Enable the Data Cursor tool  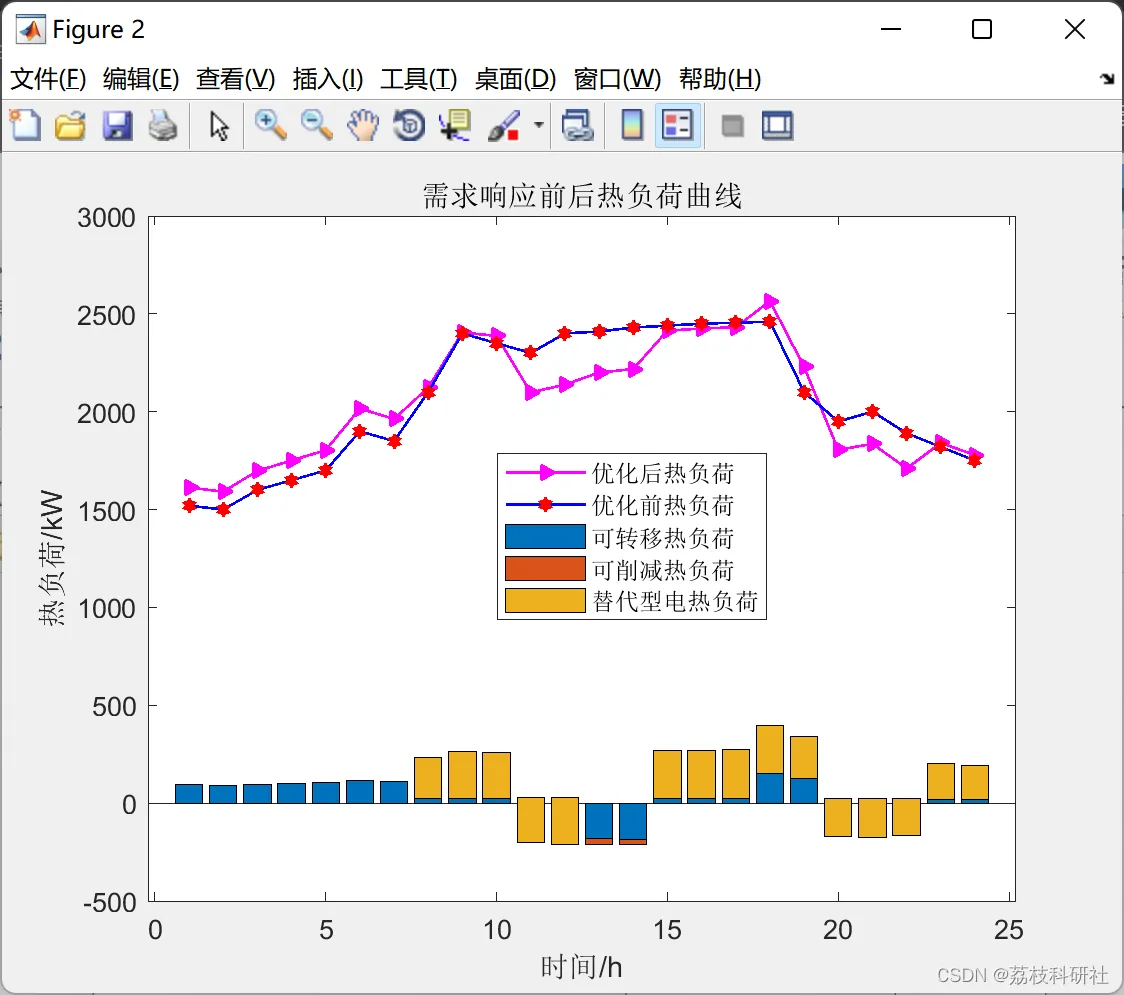pyautogui.click(x=455, y=125)
